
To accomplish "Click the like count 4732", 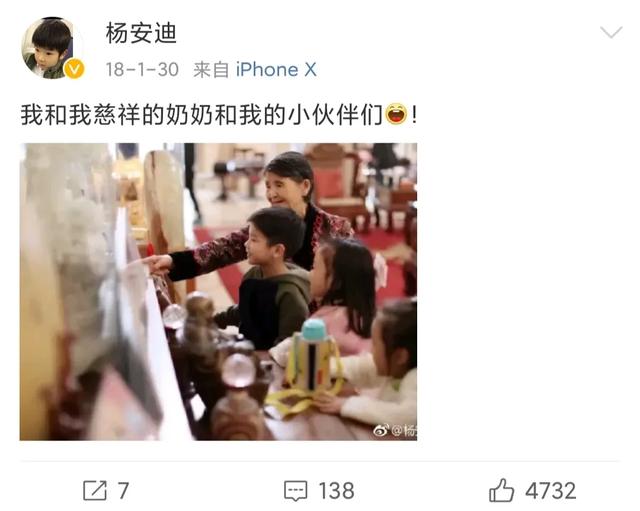I will (551, 491).
